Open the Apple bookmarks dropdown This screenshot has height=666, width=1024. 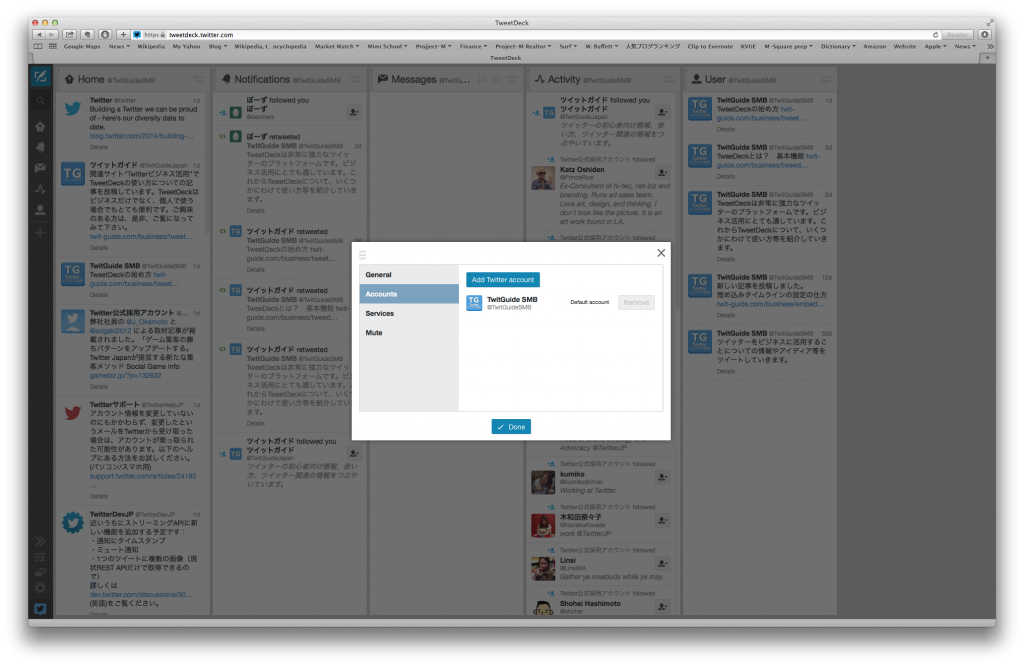coord(935,46)
